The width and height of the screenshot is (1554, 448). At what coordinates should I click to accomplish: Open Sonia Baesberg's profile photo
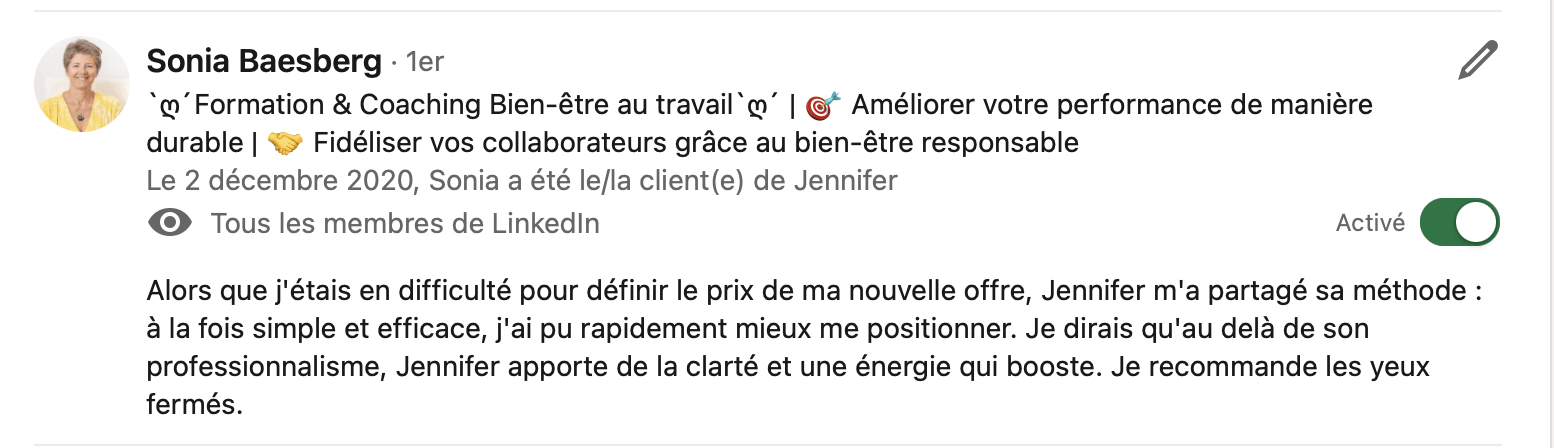(x=82, y=84)
